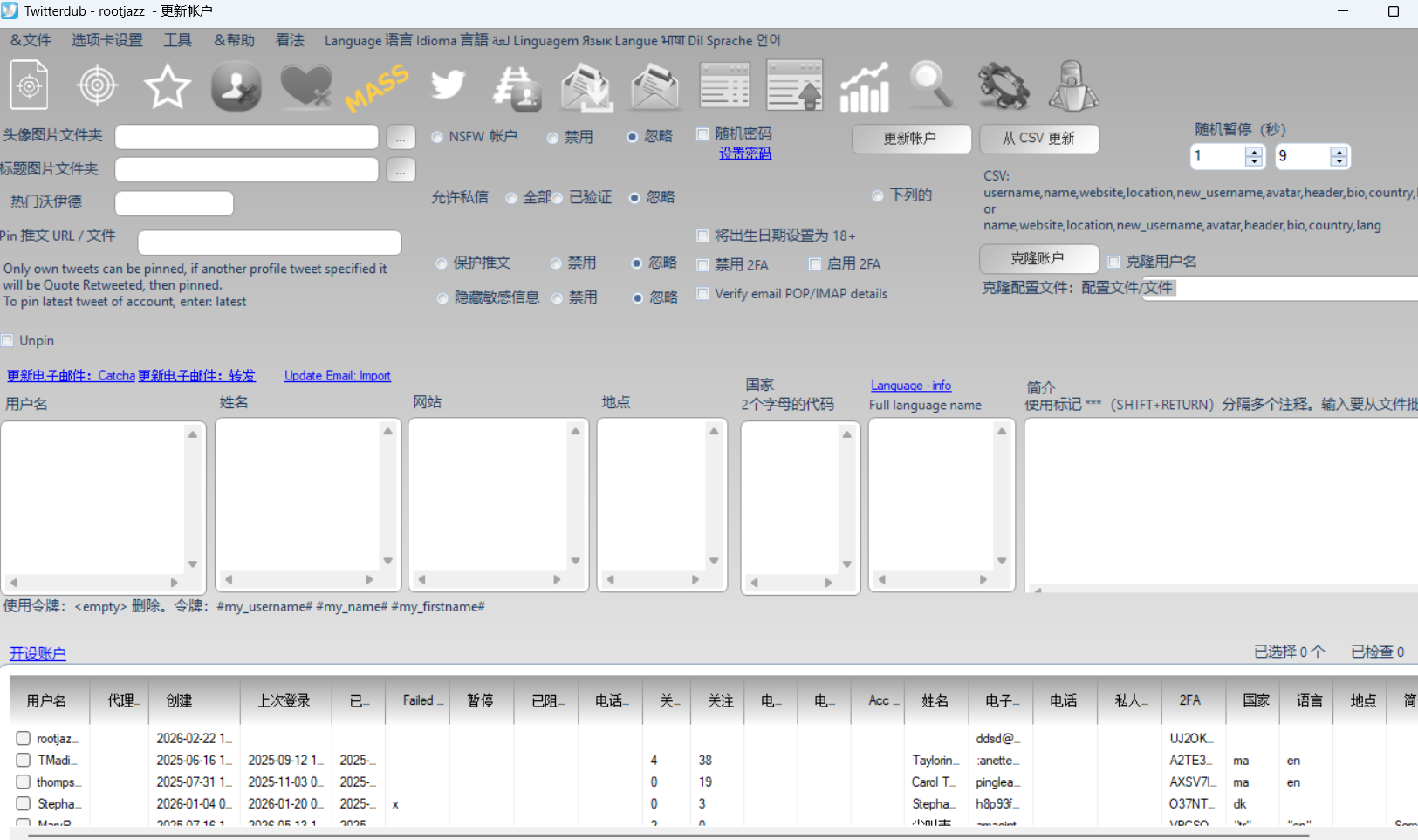The height and width of the screenshot is (840, 1418).
Task: Toggle the Unpin checkbox
Action: 8,340
